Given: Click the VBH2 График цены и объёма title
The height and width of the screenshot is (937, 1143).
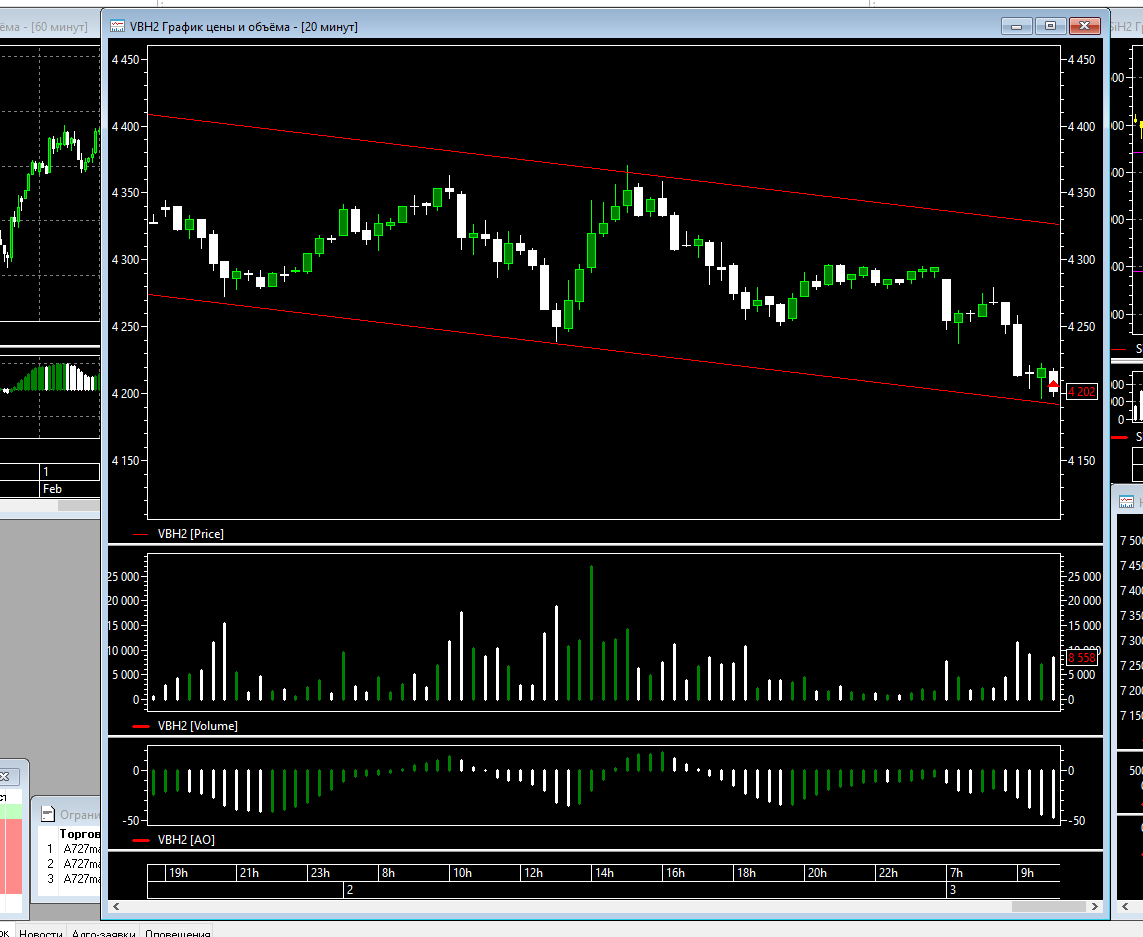Looking at the screenshot, I should 243,27.
